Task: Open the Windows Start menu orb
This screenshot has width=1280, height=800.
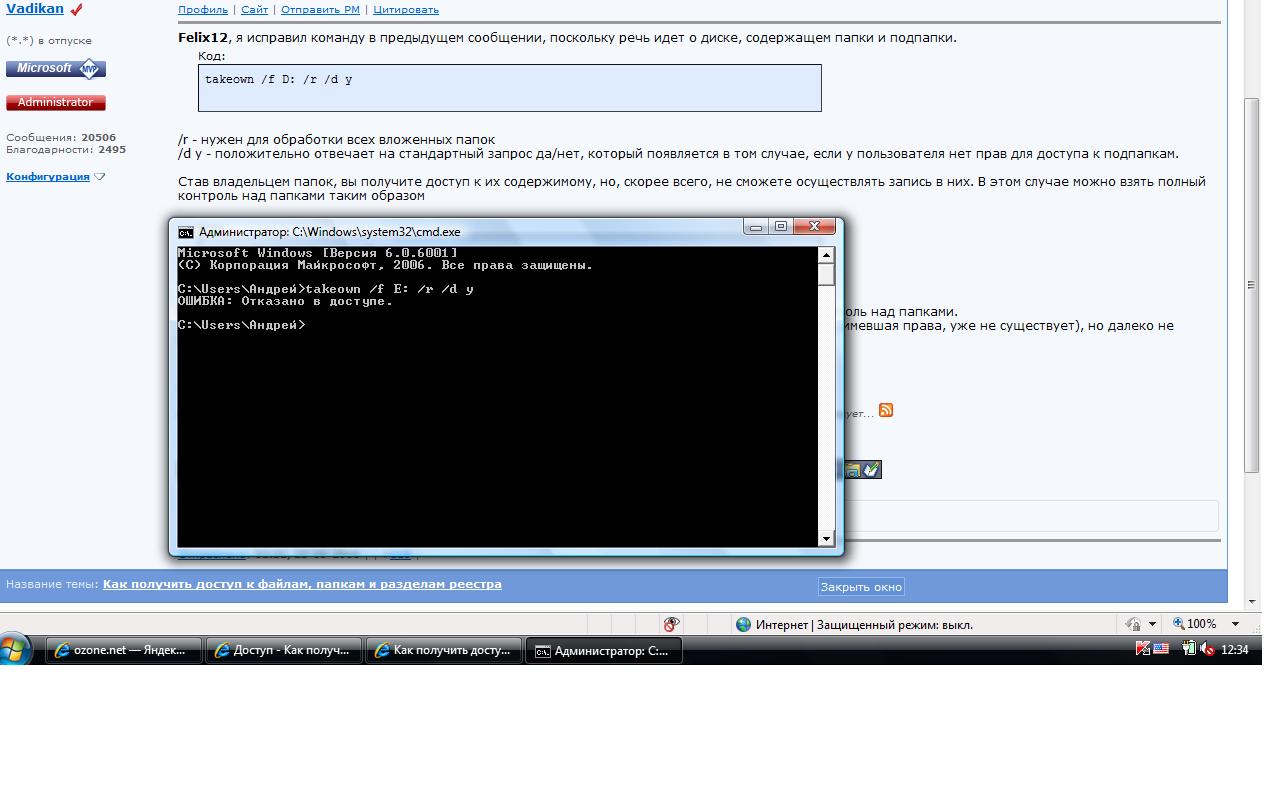Action: click(x=14, y=650)
